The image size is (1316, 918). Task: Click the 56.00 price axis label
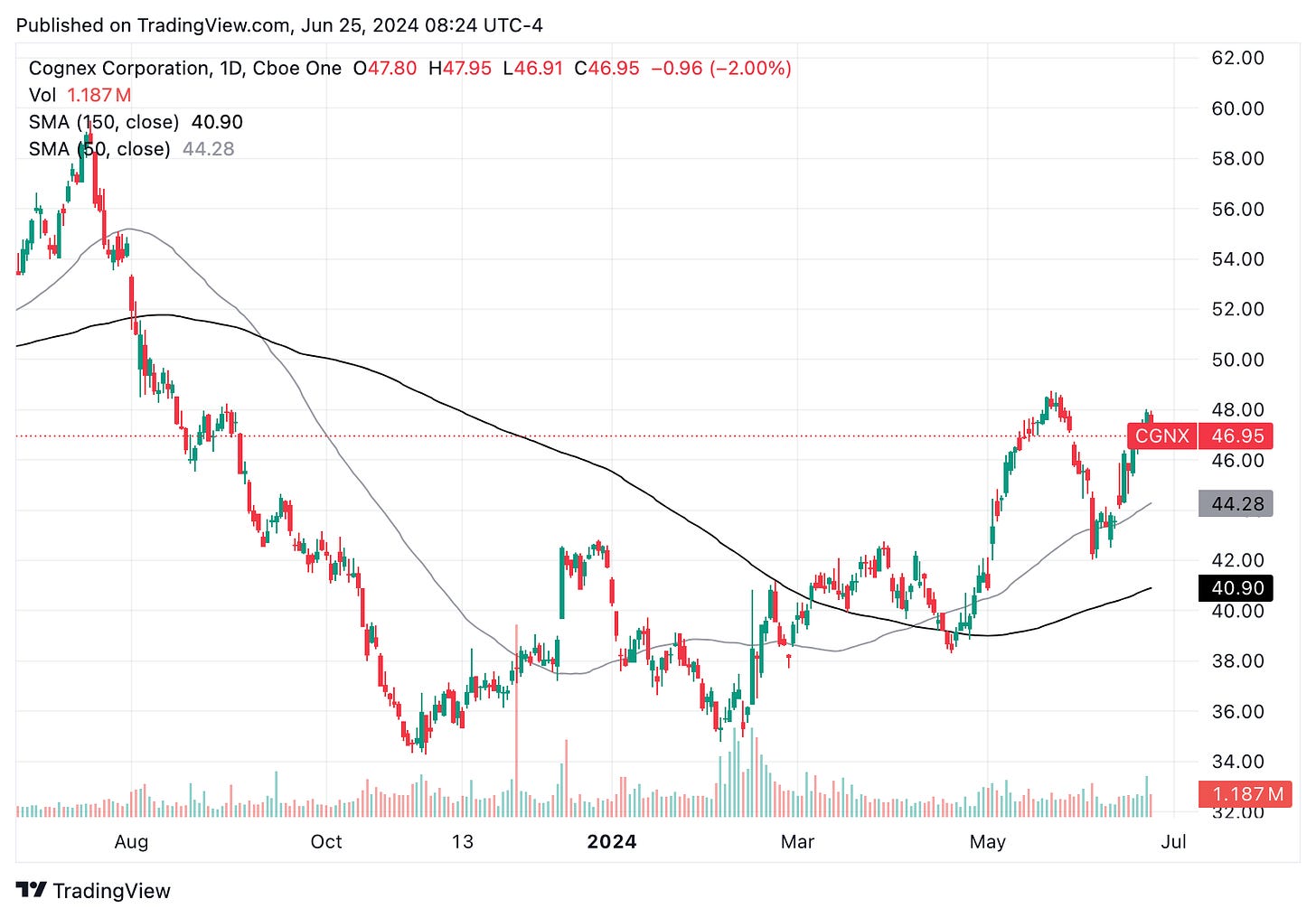point(1237,209)
